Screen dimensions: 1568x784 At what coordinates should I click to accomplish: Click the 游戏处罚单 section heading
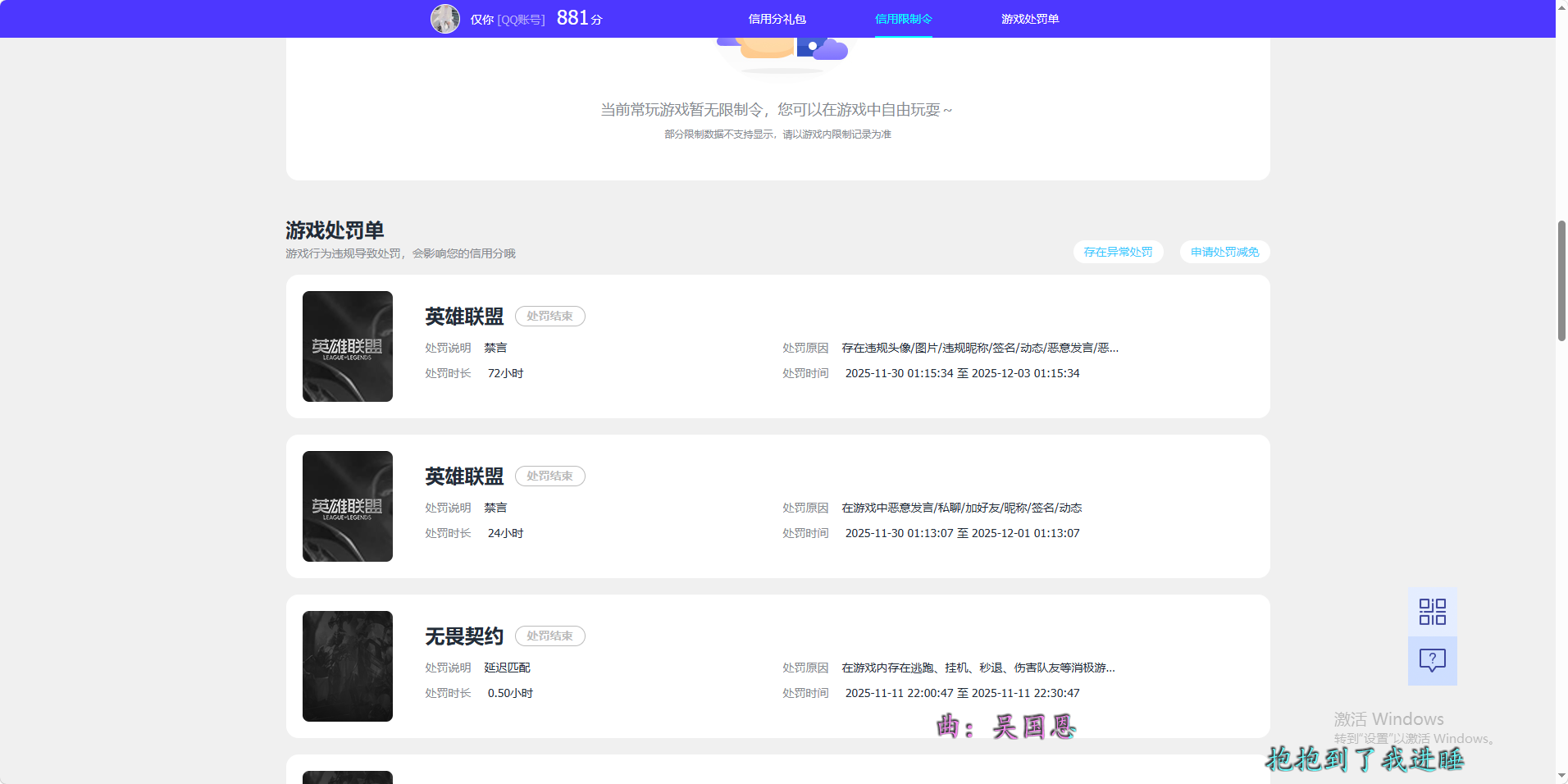pyautogui.click(x=335, y=230)
